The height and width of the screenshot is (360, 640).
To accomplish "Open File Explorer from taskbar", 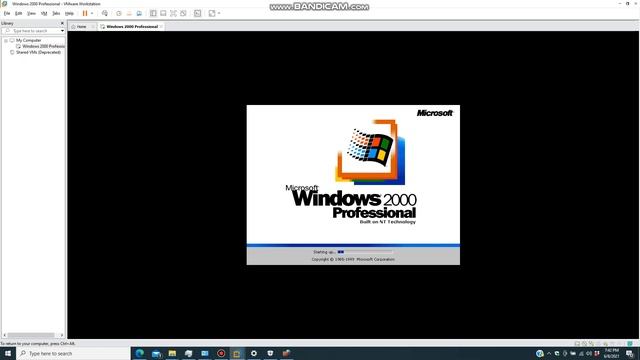I will click(x=172, y=353).
